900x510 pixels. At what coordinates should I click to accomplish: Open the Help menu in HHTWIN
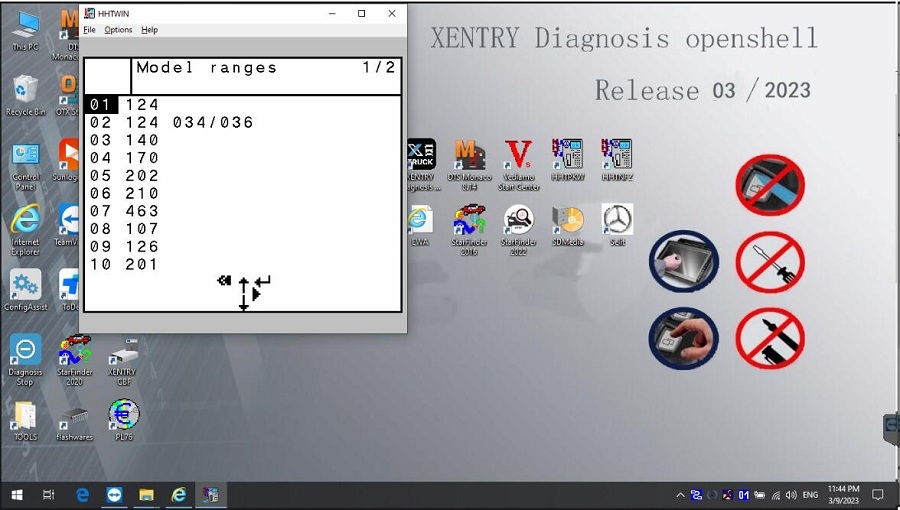(149, 30)
